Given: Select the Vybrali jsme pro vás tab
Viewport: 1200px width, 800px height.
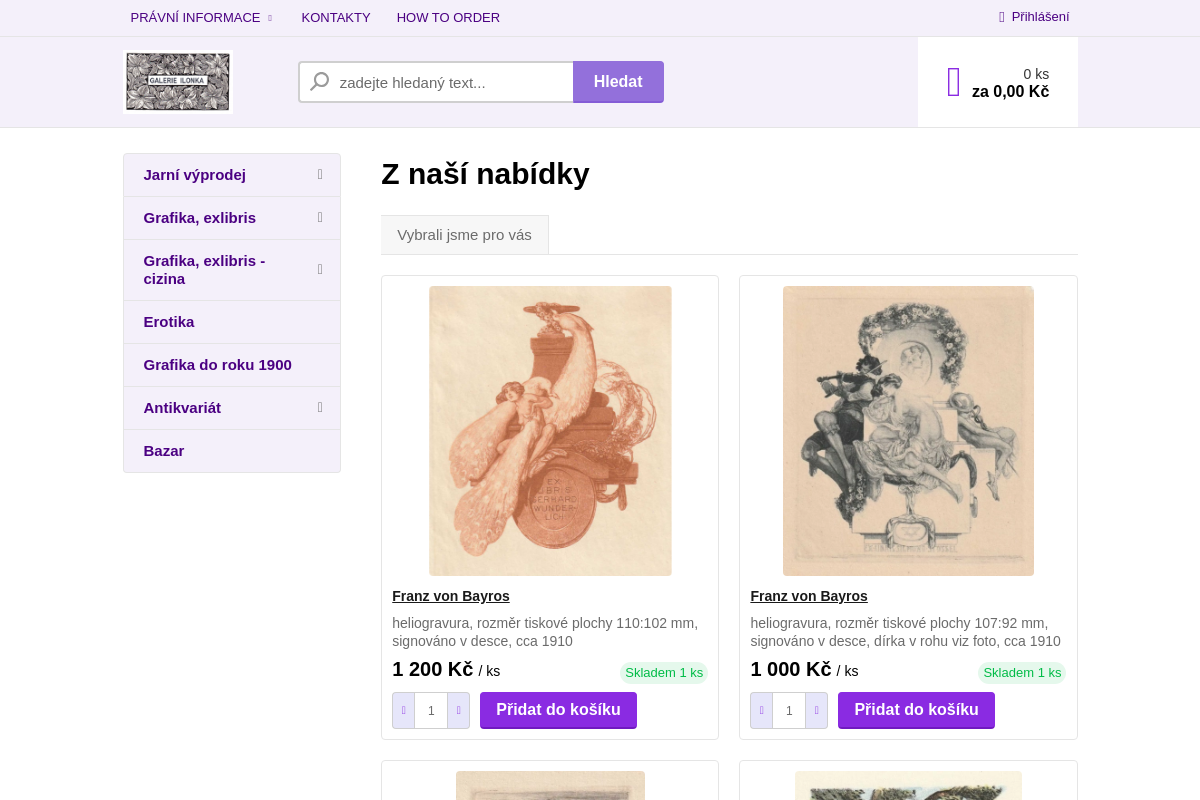Looking at the screenshot, I should click(x=464, y=235).
